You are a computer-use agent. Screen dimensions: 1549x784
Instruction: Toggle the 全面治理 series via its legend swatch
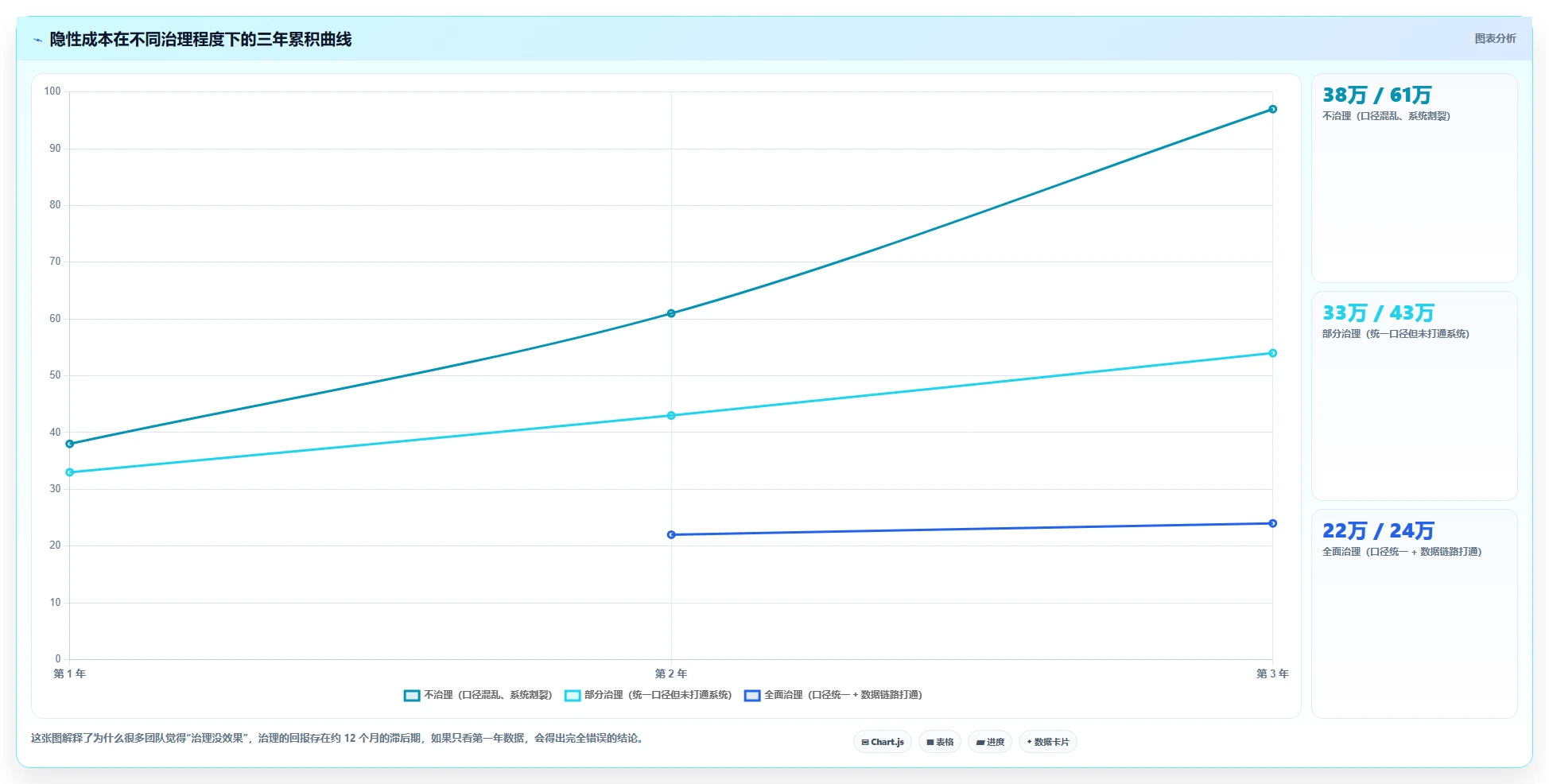(752, 696)
